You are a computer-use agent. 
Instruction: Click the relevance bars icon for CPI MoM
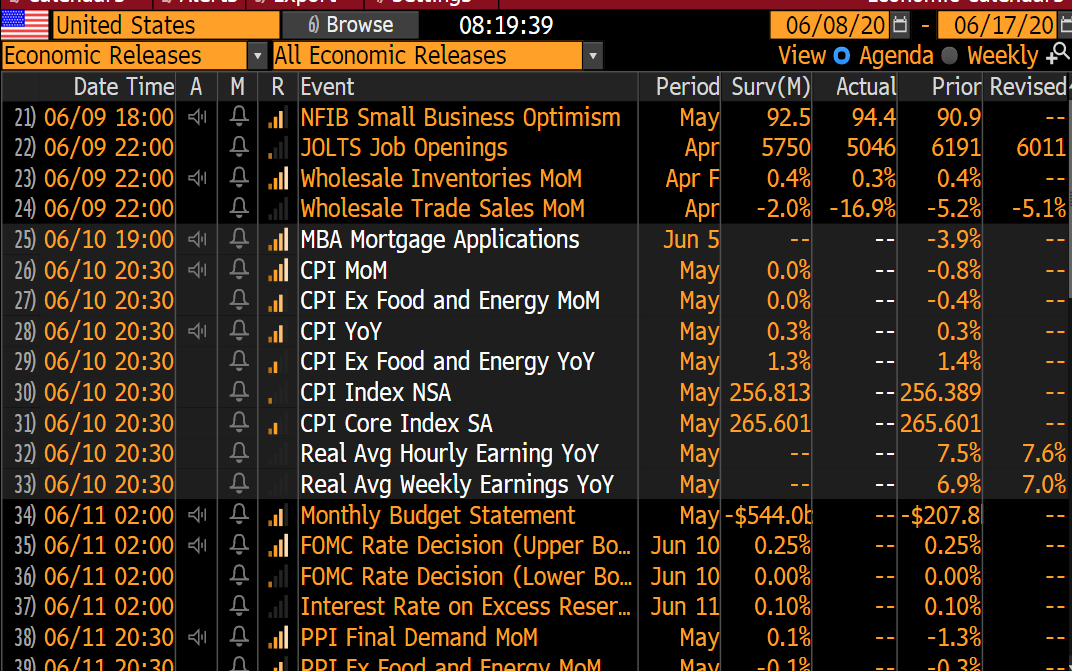[x=278, y=270]
